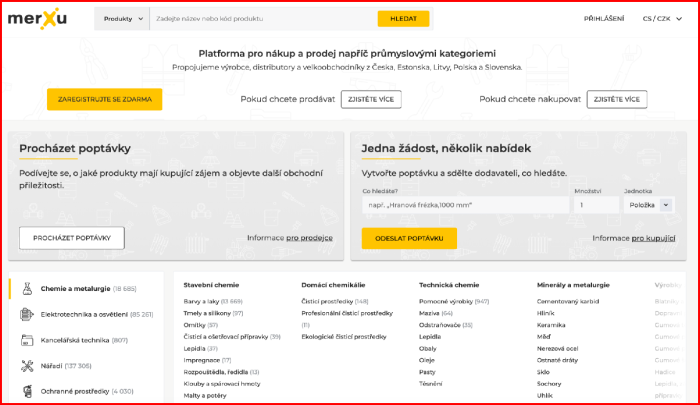The width and height of the screenshot is (700, 405).
Task: Open the CS / CZK language currency dropdown
Action: (662, 19)
